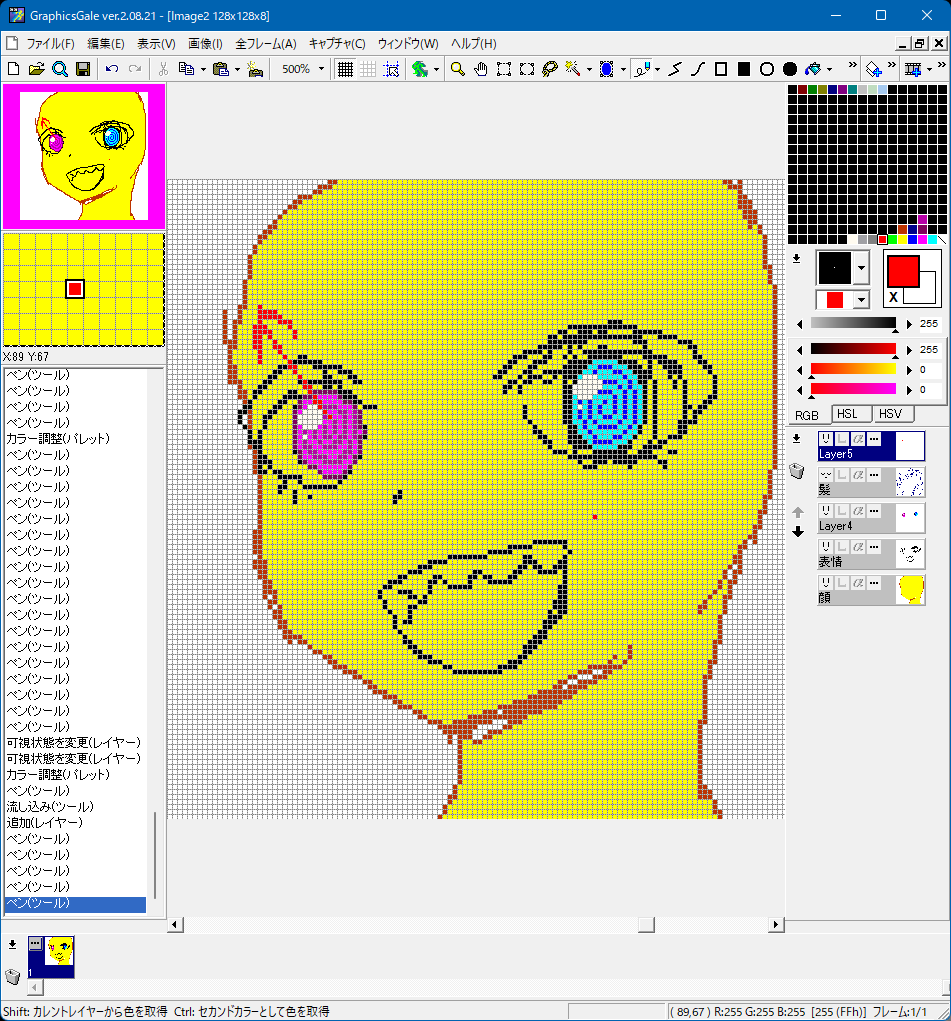Viewport: 951px width, 1021px height.
Task: Click the Save floppy disk icon
Action: 83,69
